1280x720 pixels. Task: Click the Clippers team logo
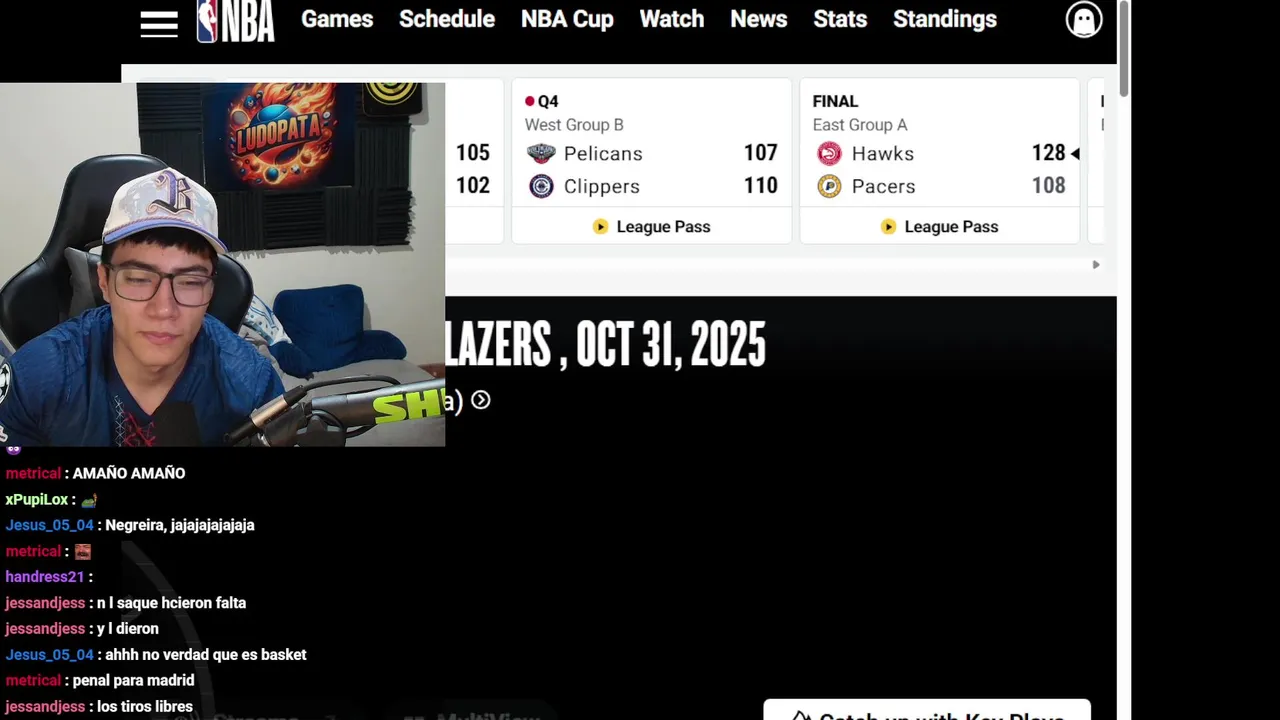541,186
